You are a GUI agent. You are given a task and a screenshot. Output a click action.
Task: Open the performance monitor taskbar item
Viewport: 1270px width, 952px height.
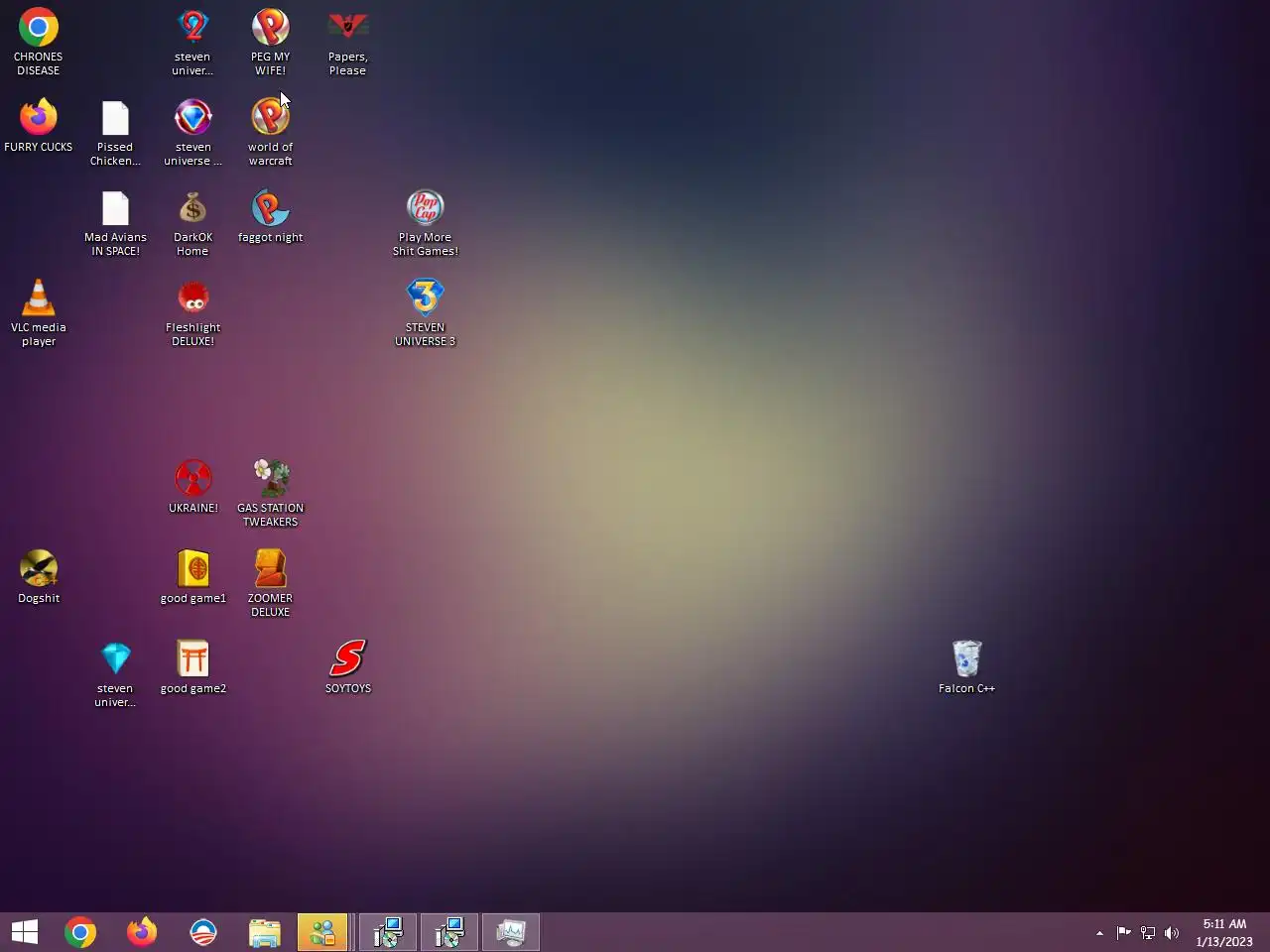[511, 932]
